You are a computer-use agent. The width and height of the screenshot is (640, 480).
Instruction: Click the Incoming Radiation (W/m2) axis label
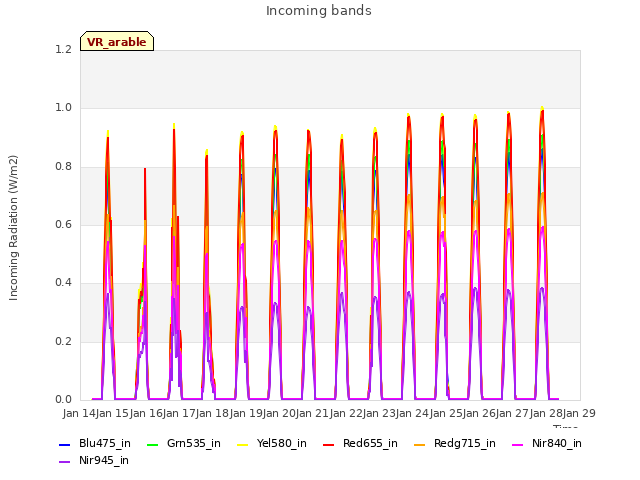tap(13, 227)
